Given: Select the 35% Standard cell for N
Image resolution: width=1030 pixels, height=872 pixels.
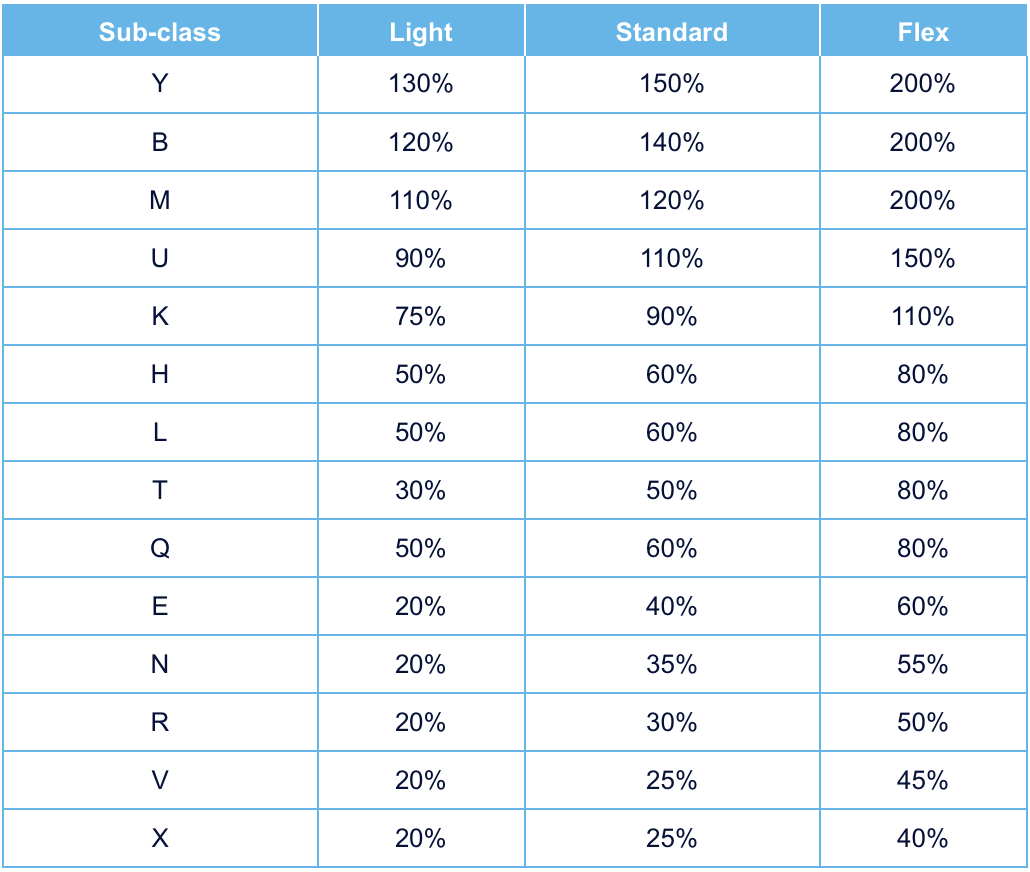Looking at the screenshot, I should [x=672, y=664].
